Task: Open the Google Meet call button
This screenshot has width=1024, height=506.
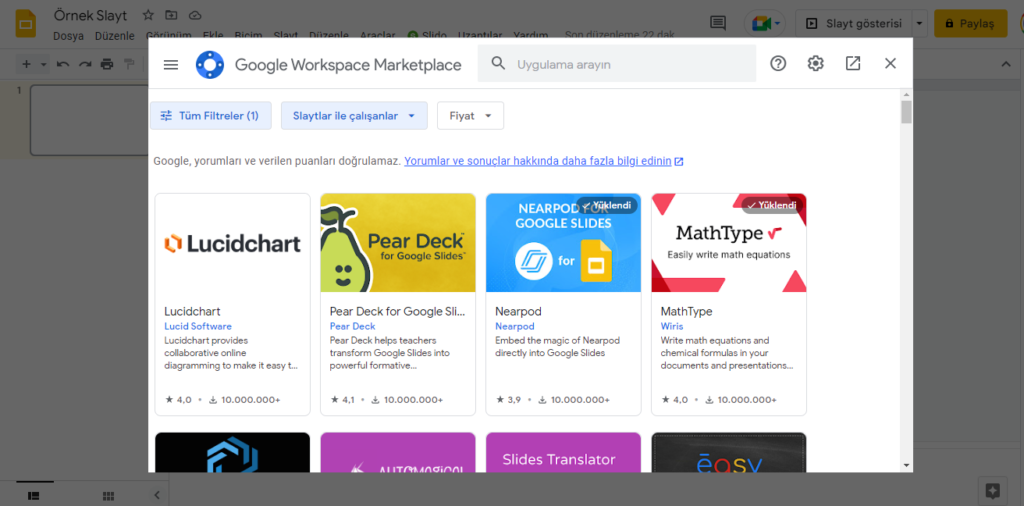Action: (765, 24)
